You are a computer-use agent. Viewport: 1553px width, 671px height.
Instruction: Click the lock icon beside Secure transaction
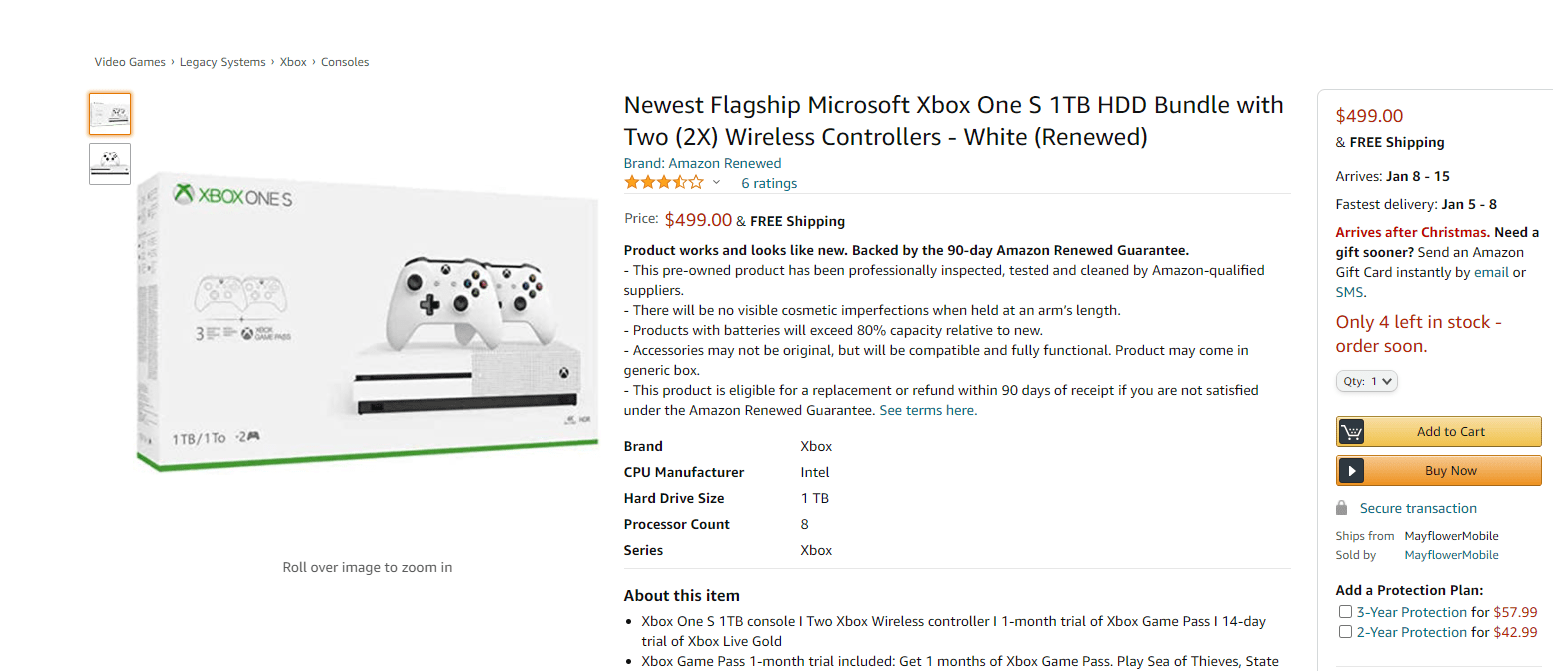[1341, 507]
